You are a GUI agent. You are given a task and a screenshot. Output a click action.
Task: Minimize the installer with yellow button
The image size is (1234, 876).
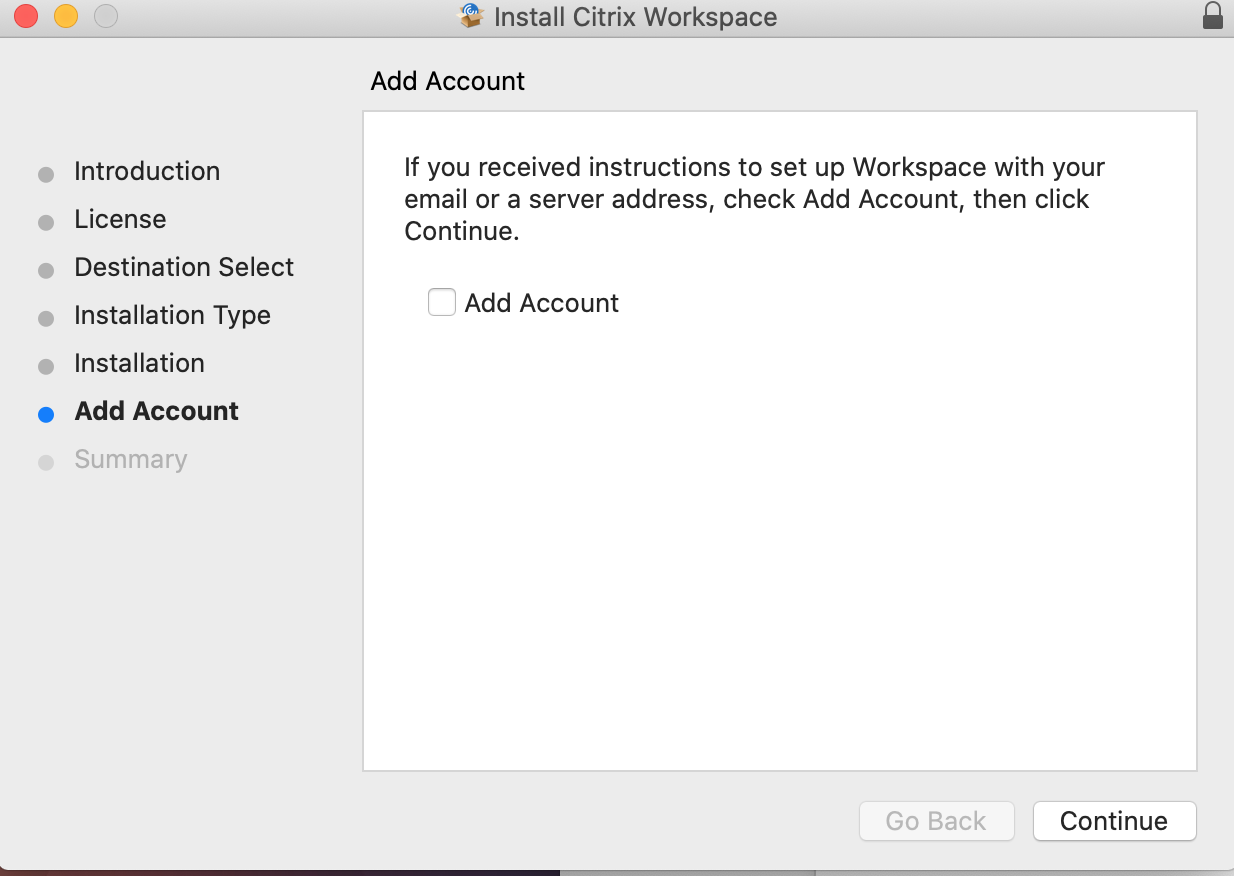[x=66, y=16]
